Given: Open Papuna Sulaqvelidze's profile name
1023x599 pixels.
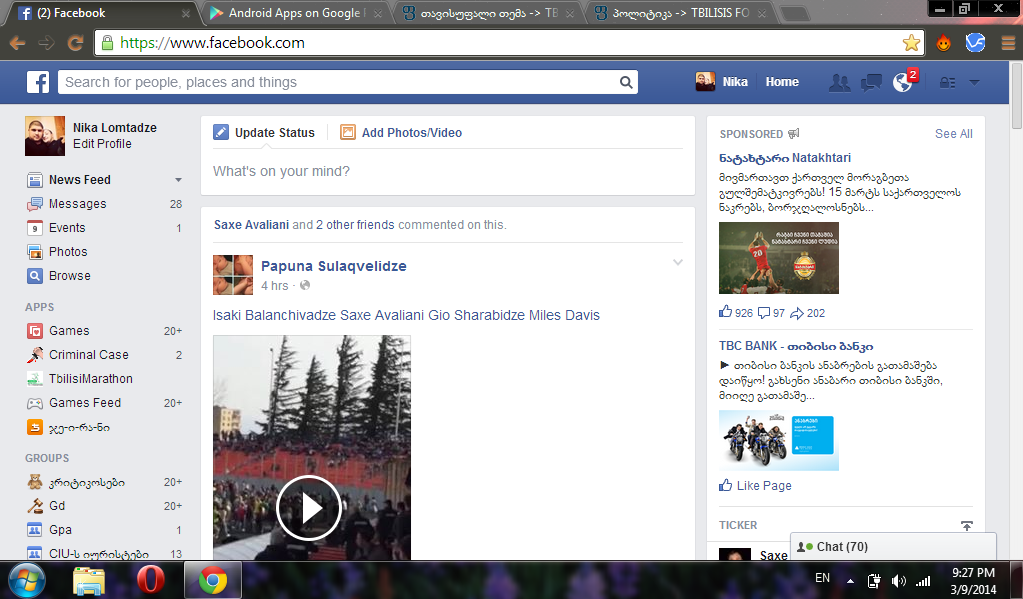Looking at the screenshot, I should coord(333,266).
